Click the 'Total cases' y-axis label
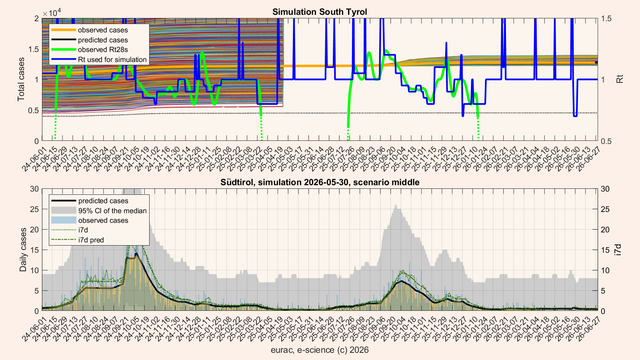 (21, 80)
